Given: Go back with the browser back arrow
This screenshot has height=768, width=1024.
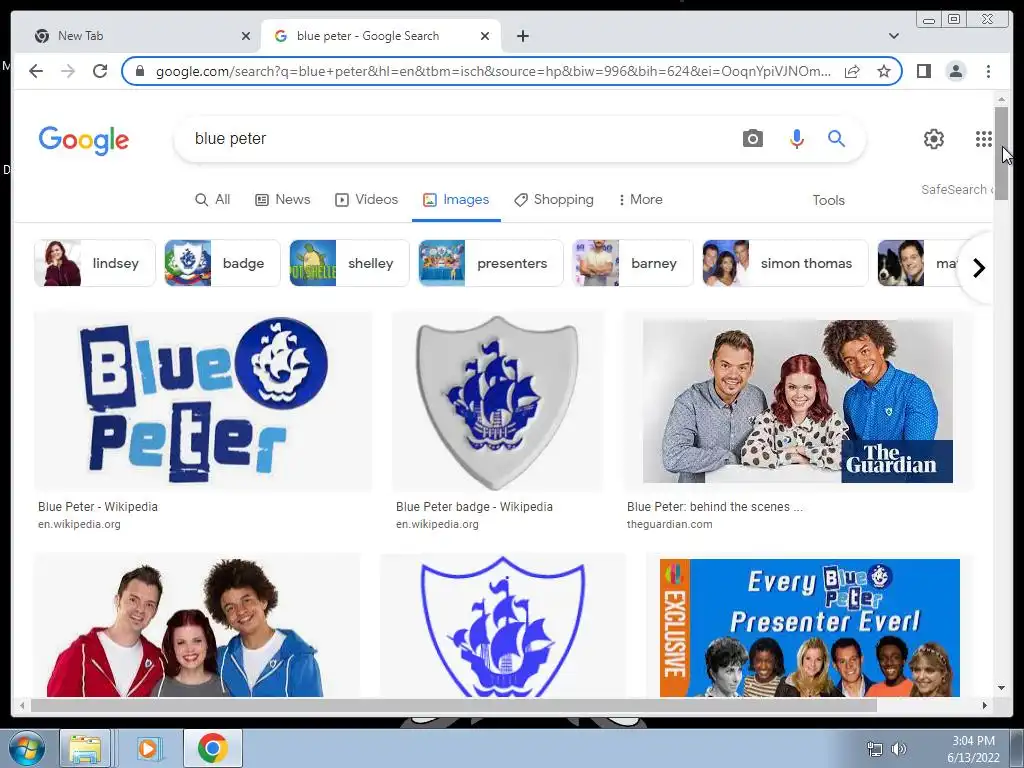Looking at the screenshot, I should (x=36, y=71).
